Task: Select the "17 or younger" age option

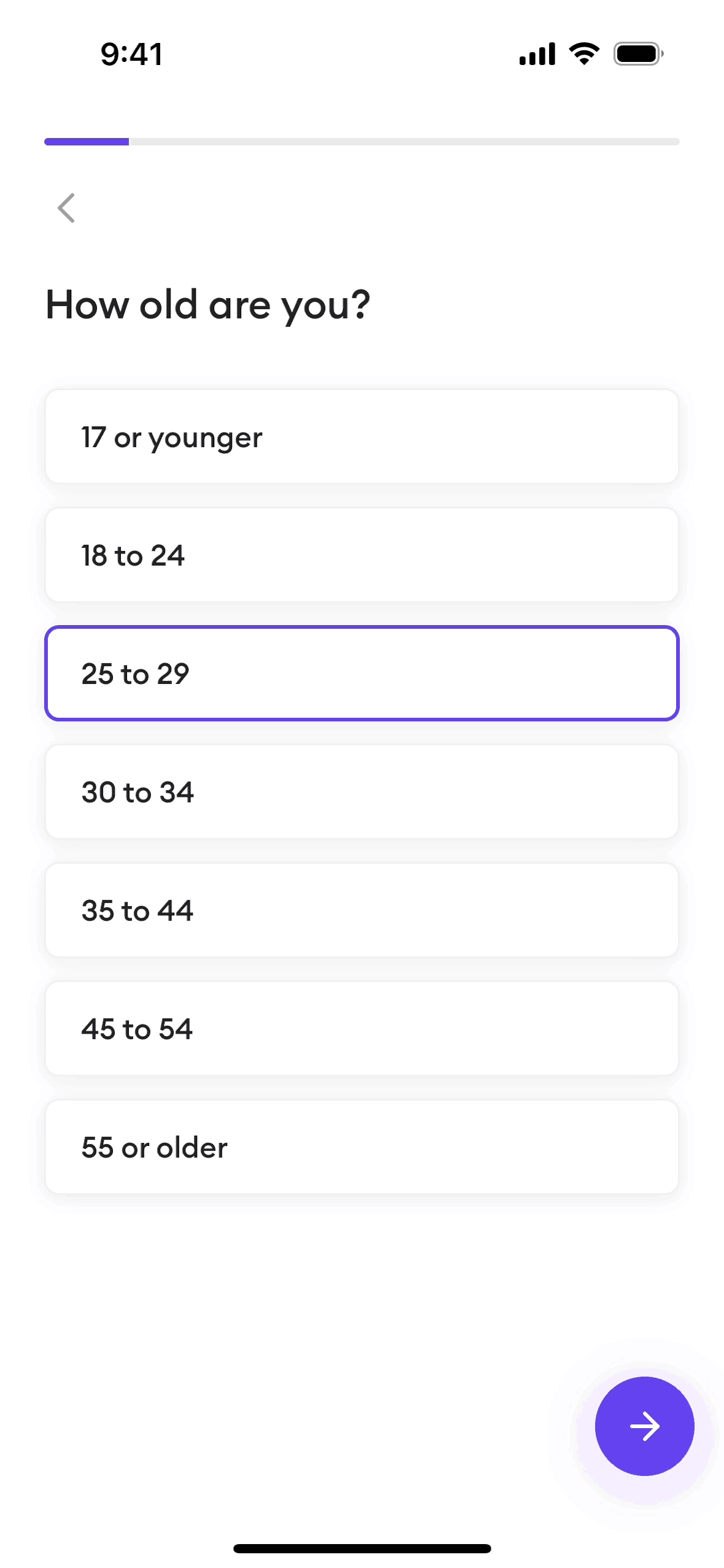Action: (362, 437)
